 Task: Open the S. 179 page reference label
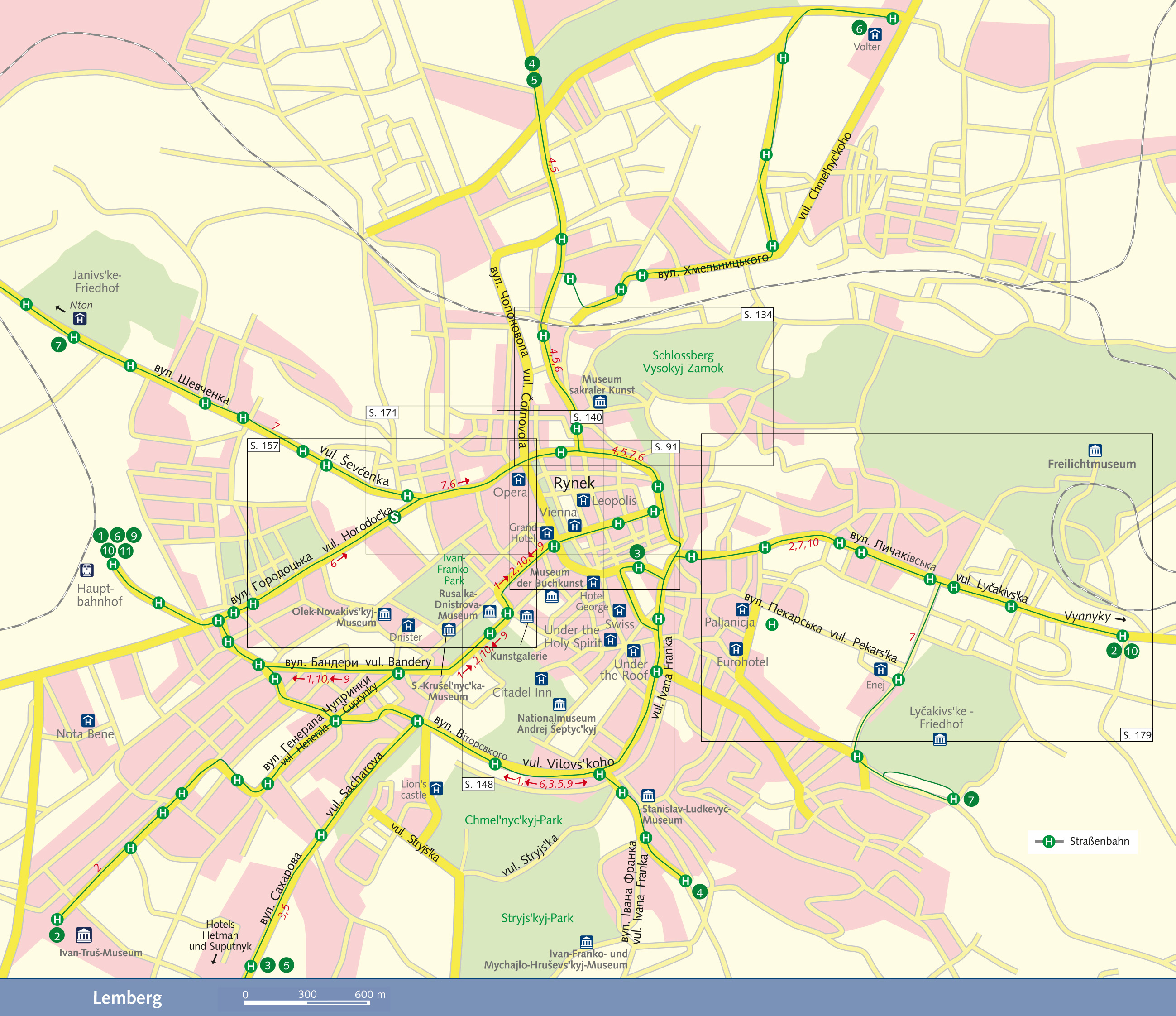click(x=1137, y=735)
